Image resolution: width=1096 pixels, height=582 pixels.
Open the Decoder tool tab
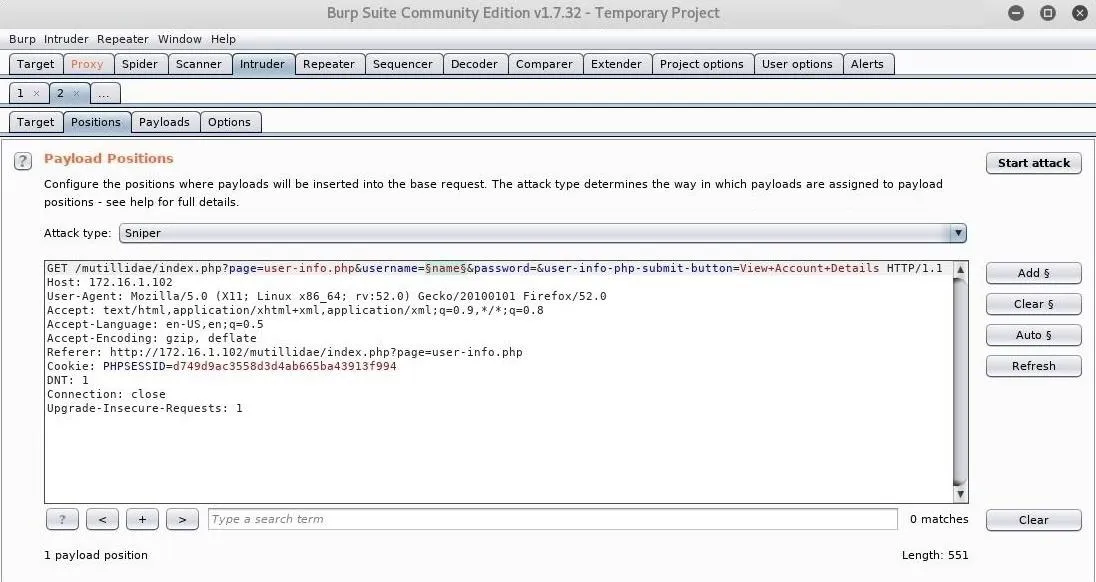tap(474, 64)
